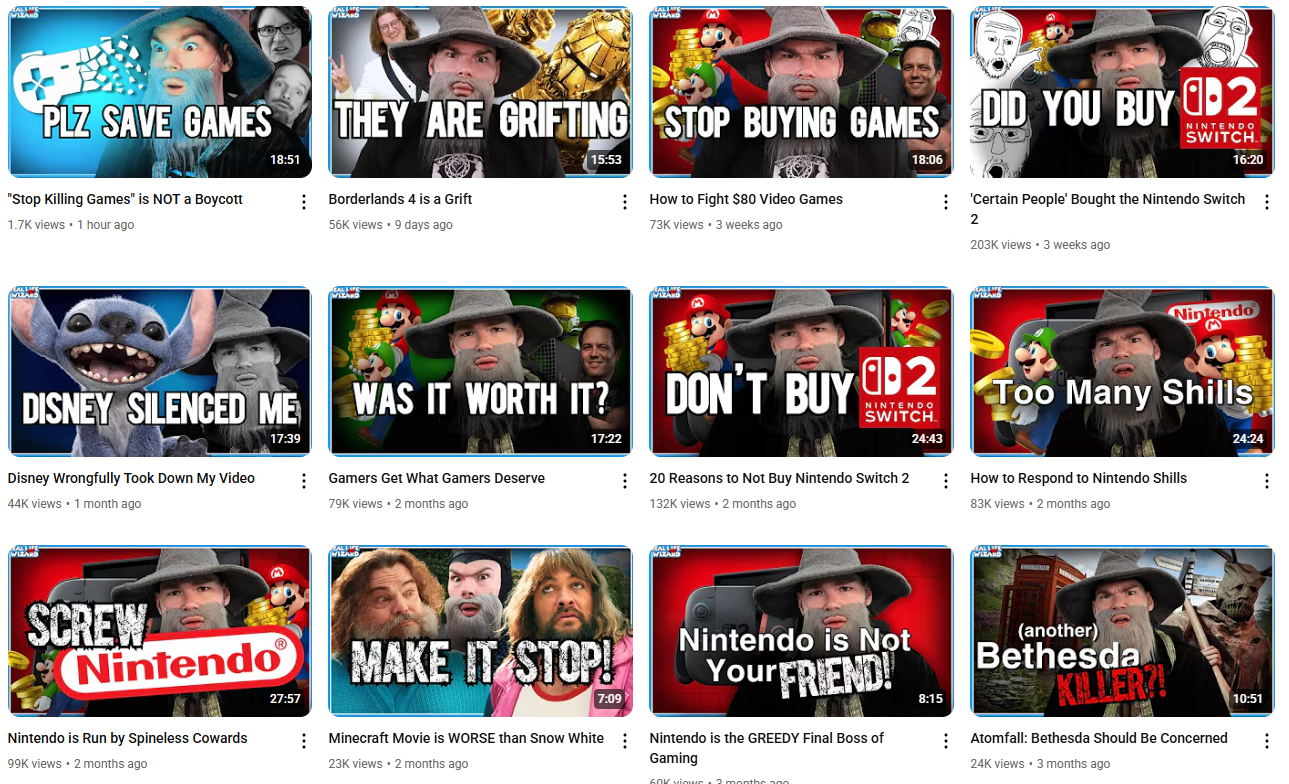1289x784 pixels.
Task: Click "23K views • 2 months ago" text
Action: [x=399, y=764]
